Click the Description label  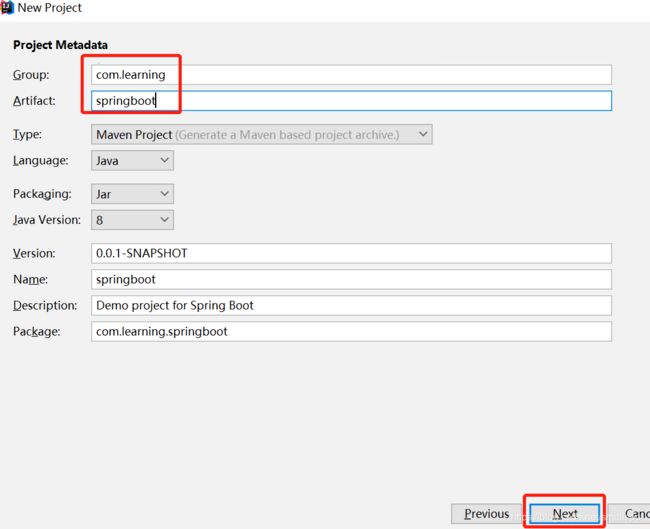45,306
